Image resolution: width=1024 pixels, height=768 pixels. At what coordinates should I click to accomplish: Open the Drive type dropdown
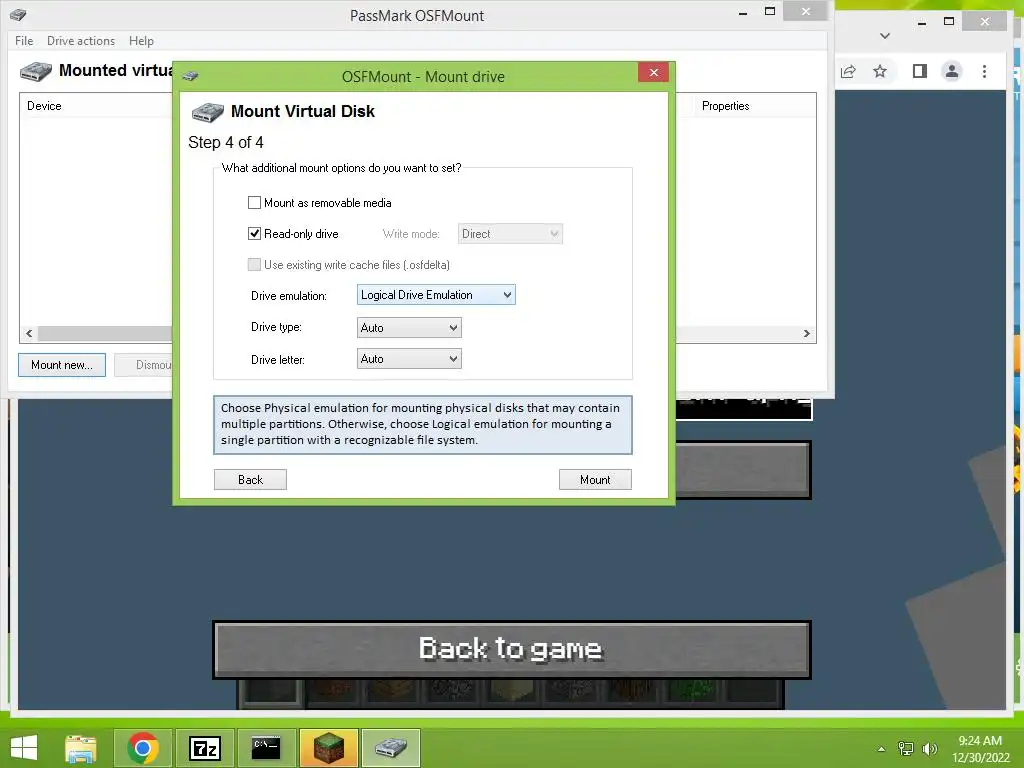click(x=409, y=328)
